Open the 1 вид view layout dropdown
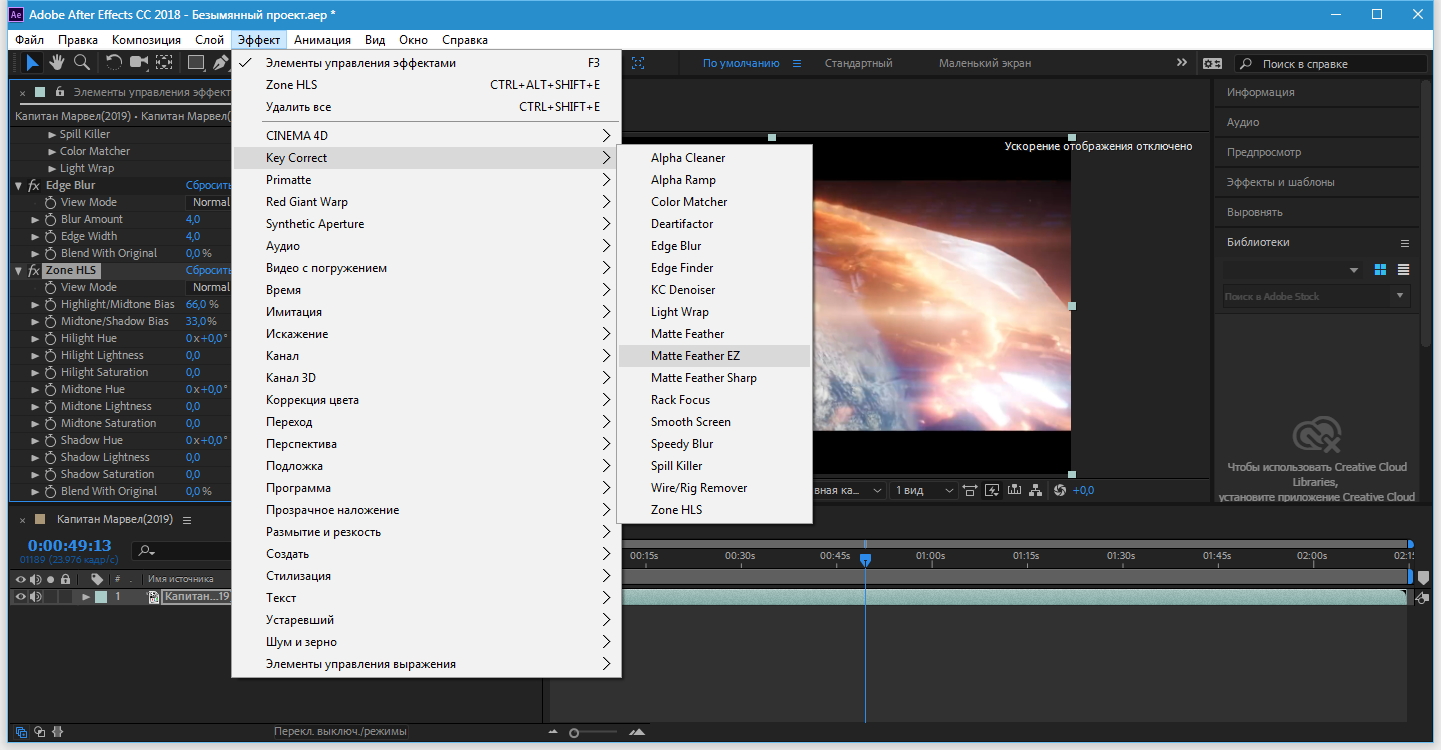 [924, 490]
